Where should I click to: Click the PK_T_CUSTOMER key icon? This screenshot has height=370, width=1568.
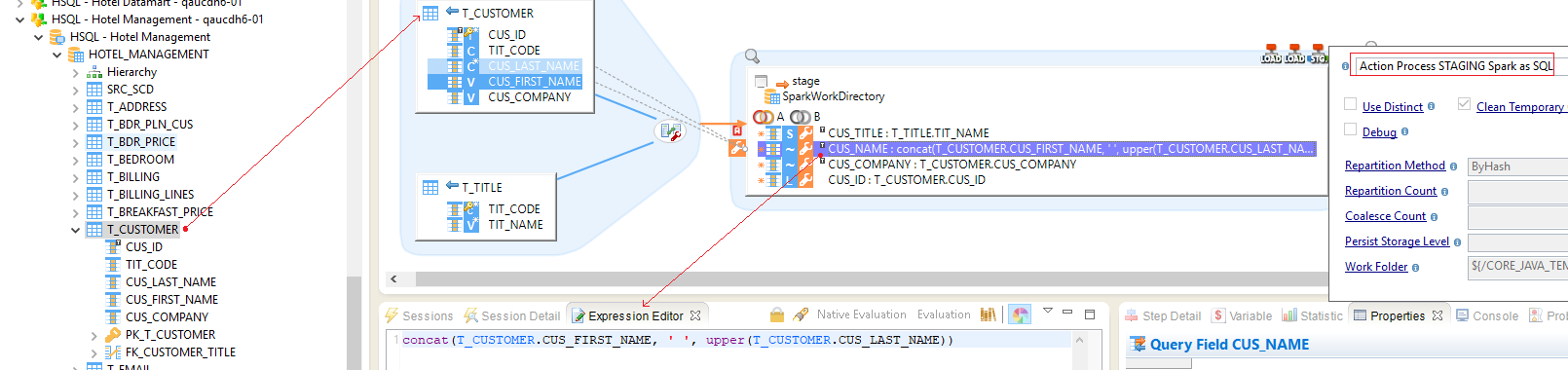point(113,335)
